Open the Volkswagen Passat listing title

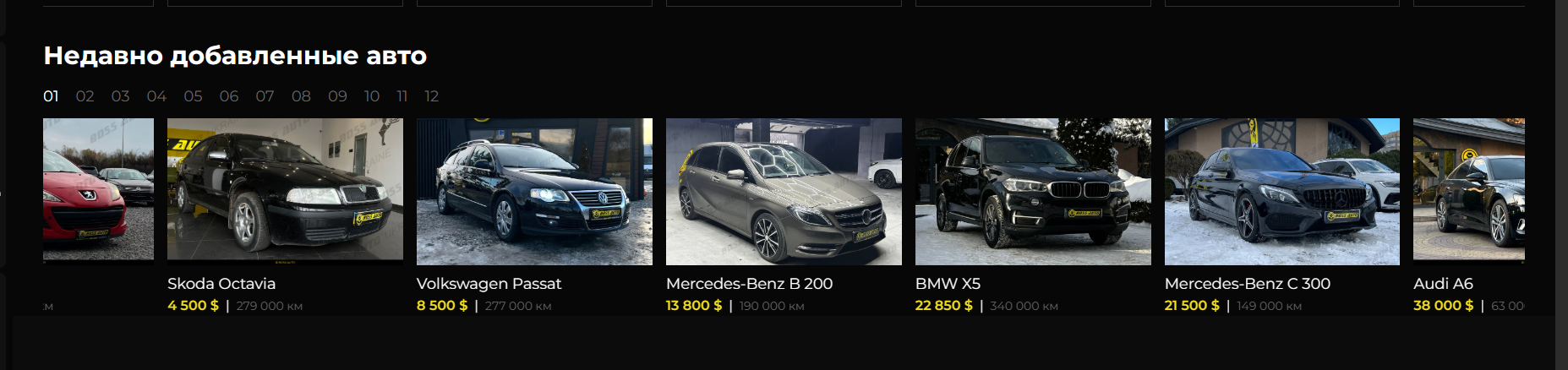[489, 284]
